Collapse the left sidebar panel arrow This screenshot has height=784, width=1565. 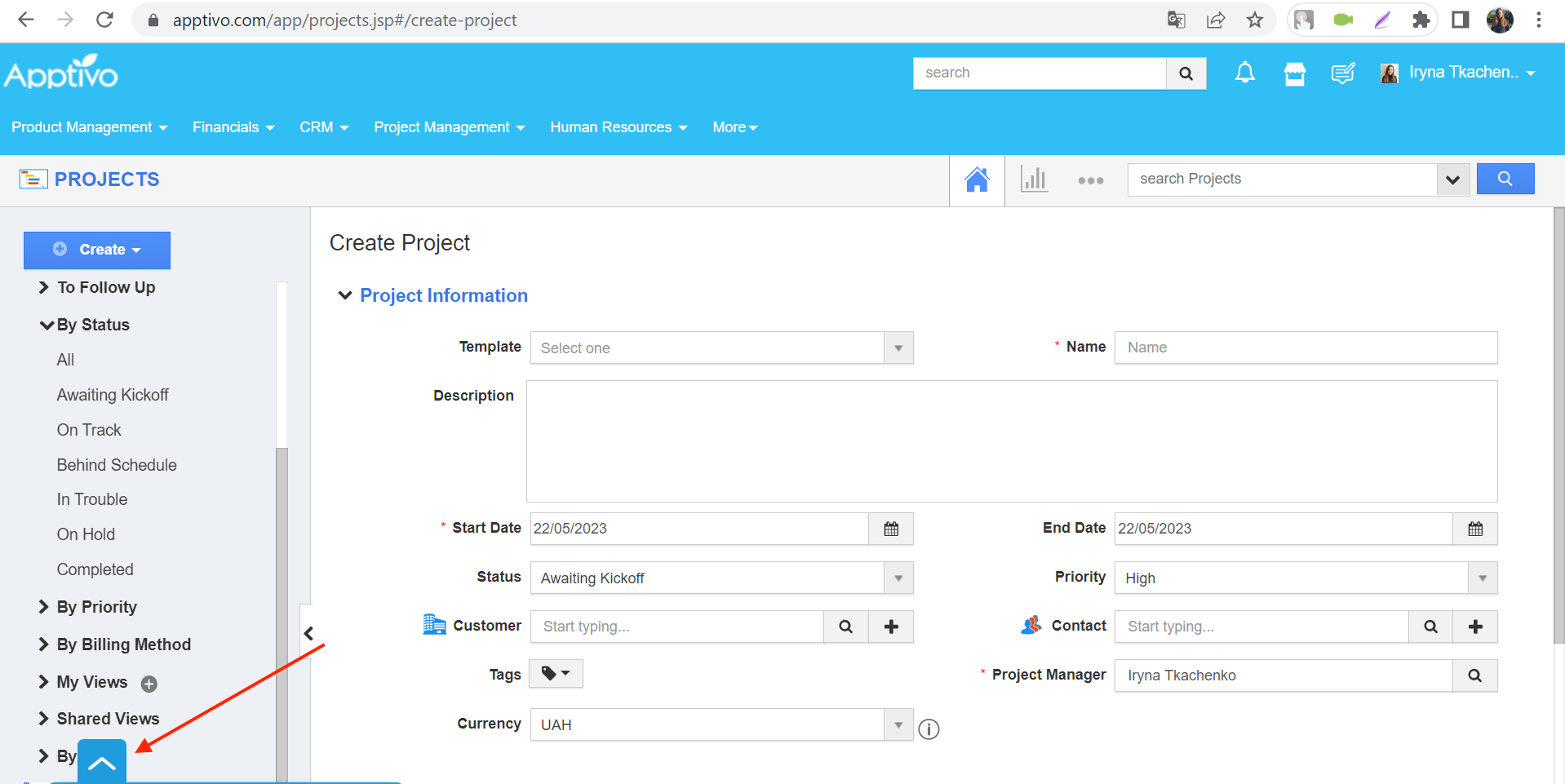(308, 633)
